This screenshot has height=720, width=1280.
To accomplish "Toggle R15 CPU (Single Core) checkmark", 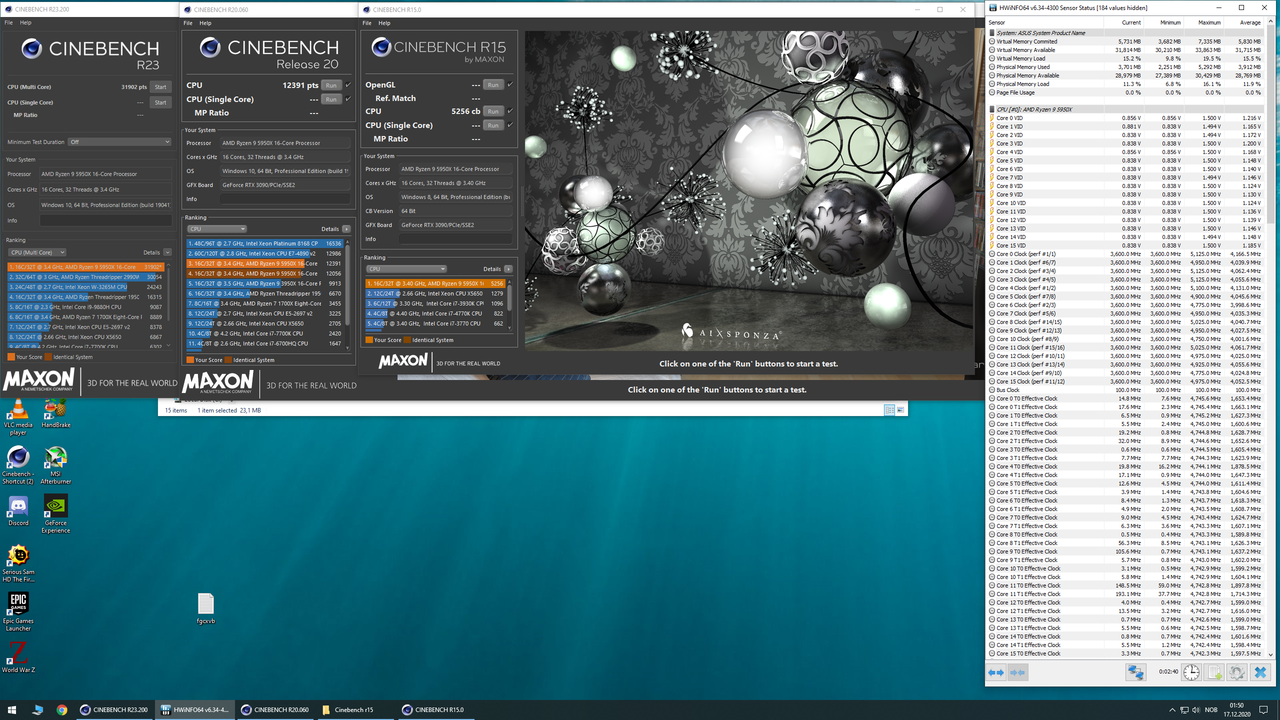I will pyautogui.click(x=510, y=125).
